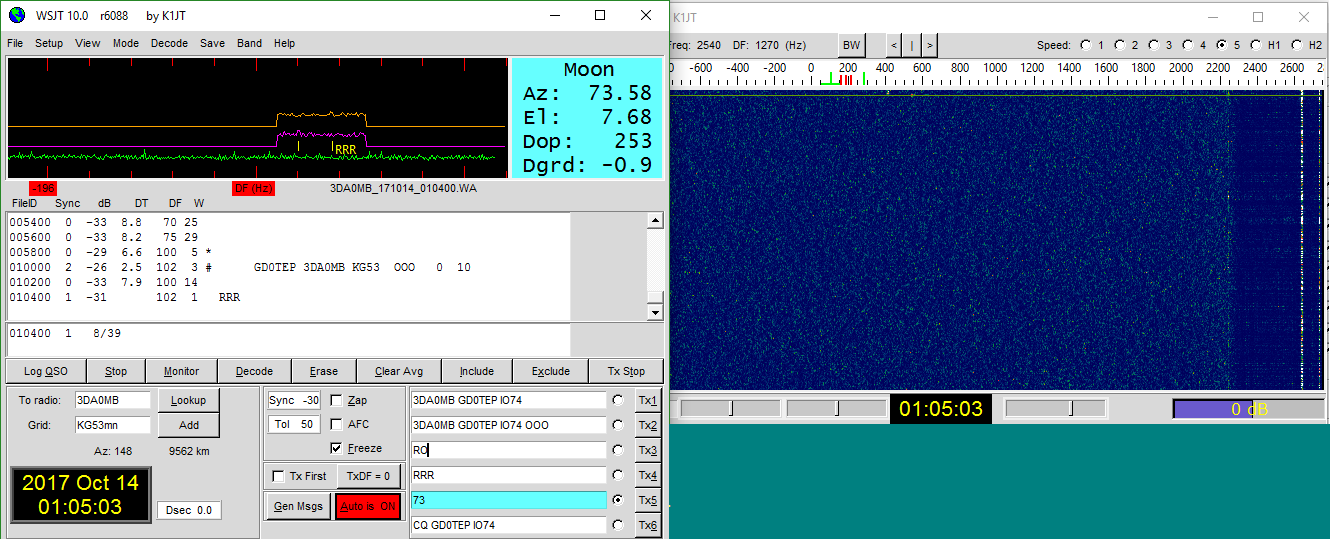Click the center bar button between the arrows
Screen dimensions: 1330x539
point(912,45)
